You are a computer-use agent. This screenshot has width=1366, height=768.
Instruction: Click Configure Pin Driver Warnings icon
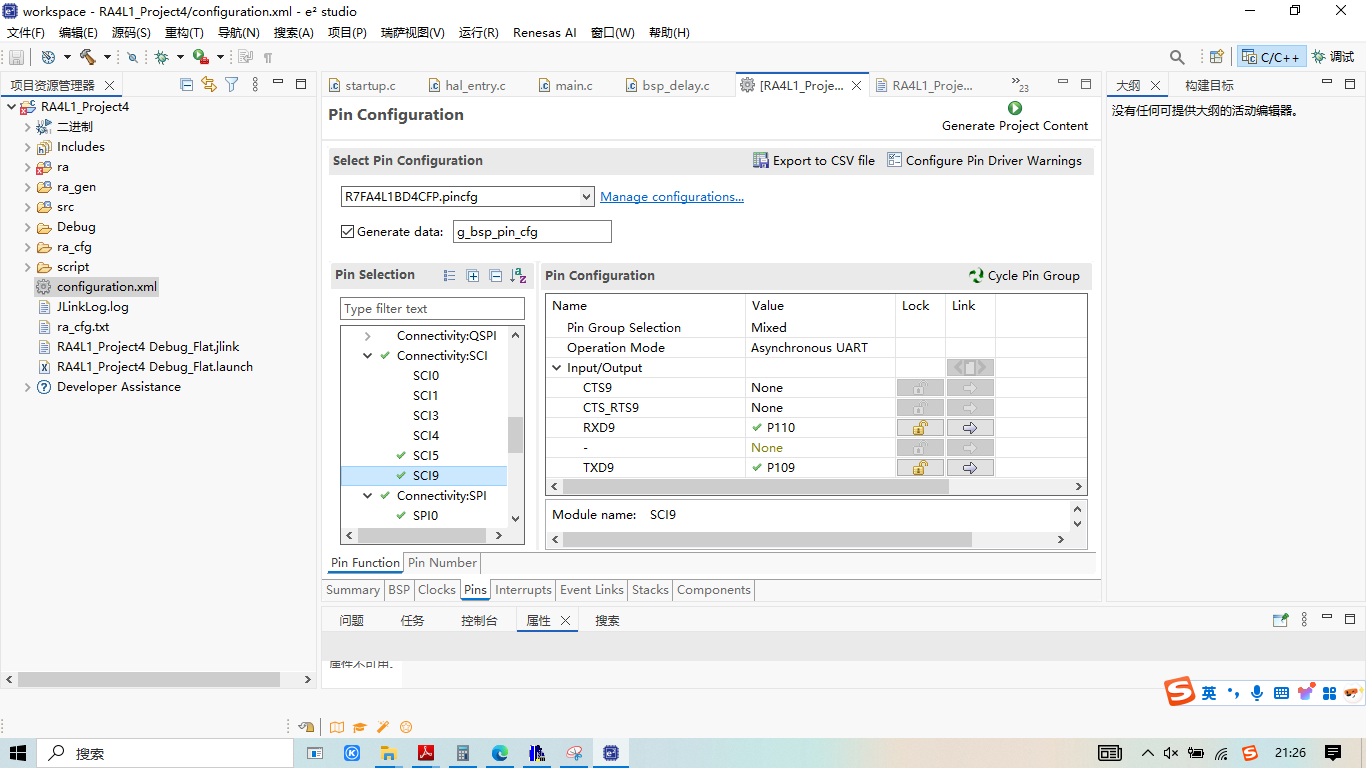[x=894, y=160]
